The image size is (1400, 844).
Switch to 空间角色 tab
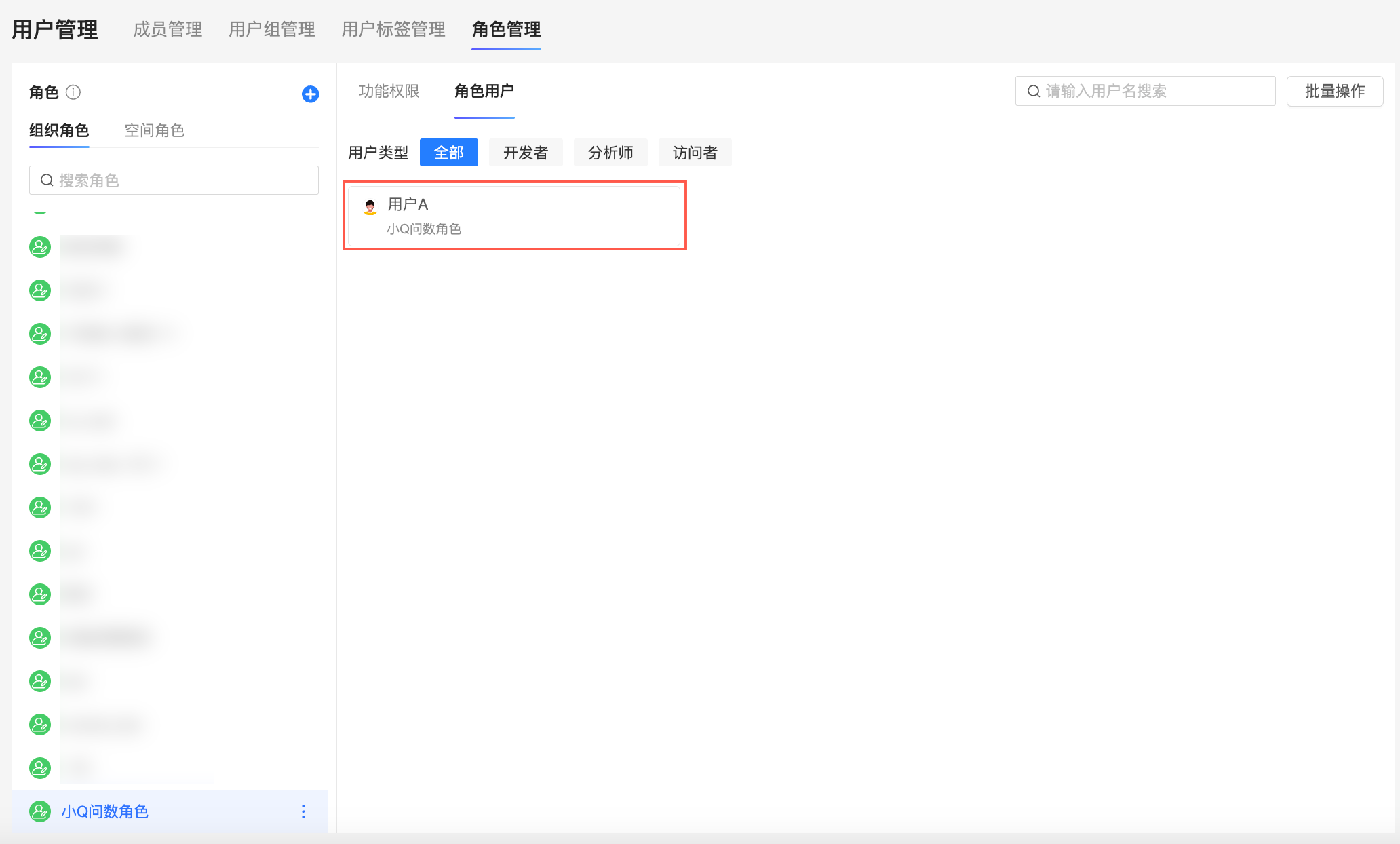coord(154,130)
